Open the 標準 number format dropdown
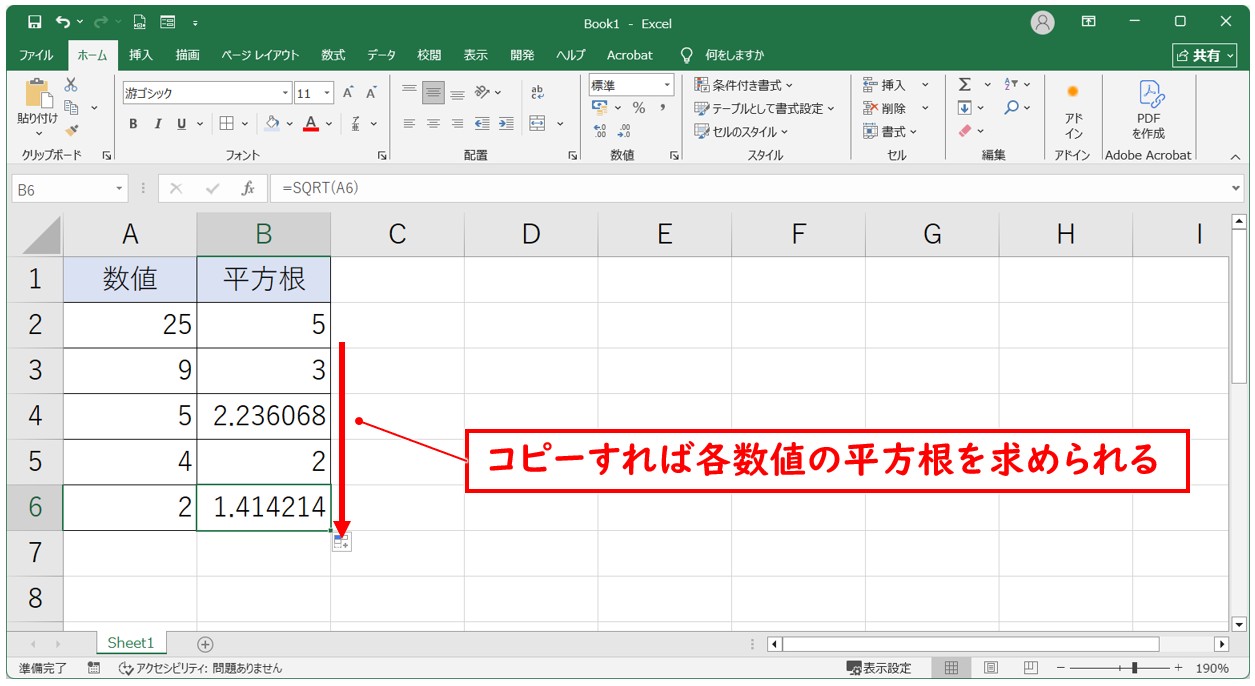The width and height of the screenshot is (1255, 686). coord(667,85)
